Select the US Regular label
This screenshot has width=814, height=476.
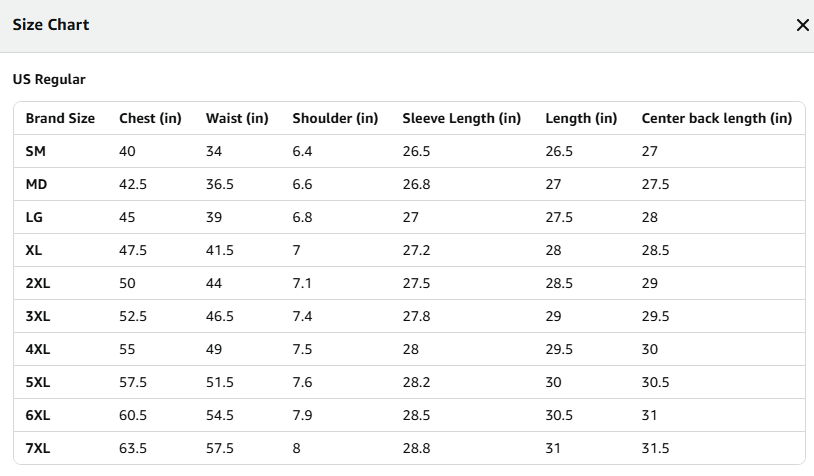(49, 79)
